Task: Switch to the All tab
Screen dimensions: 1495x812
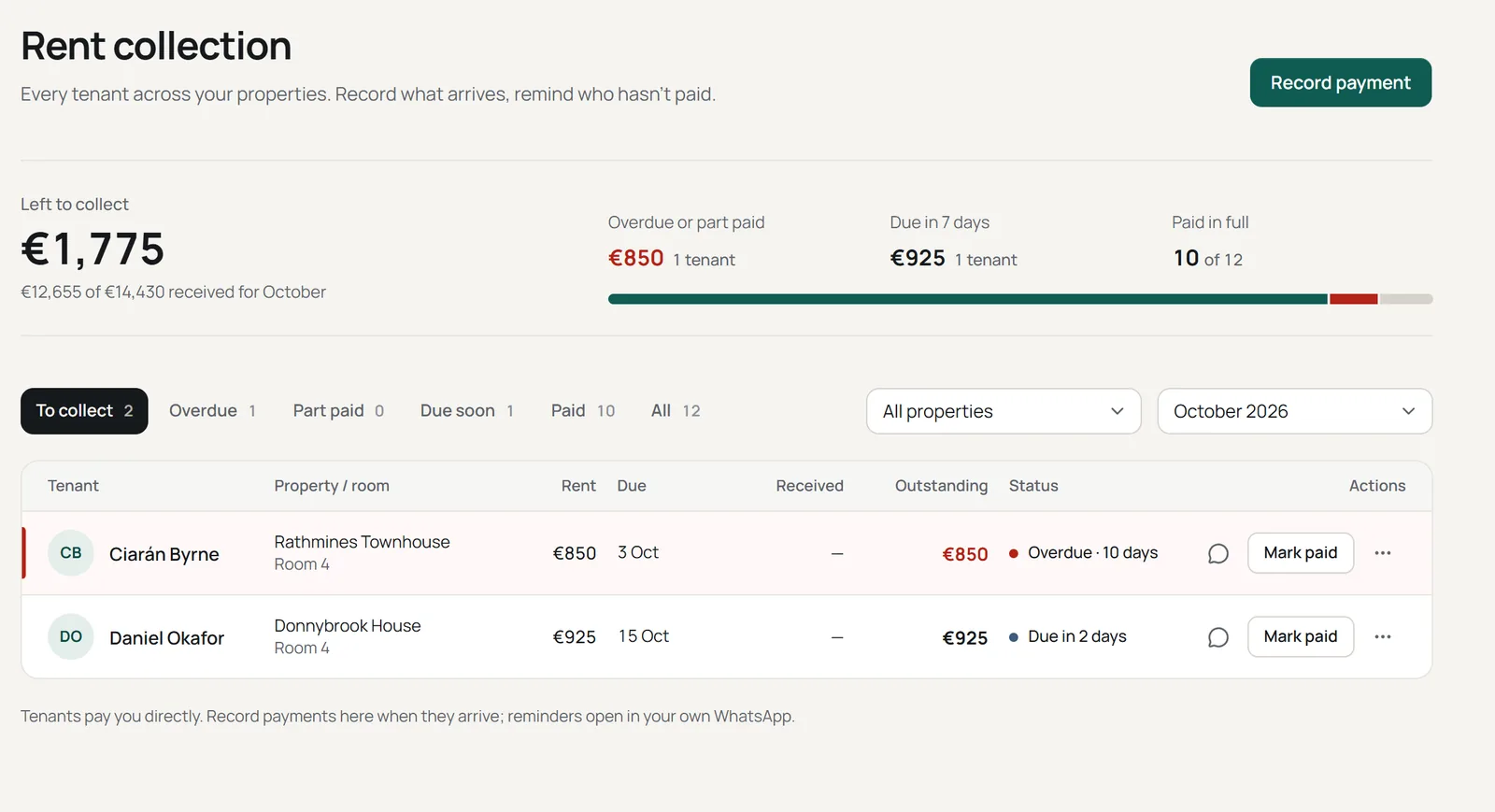Action: 676,411
